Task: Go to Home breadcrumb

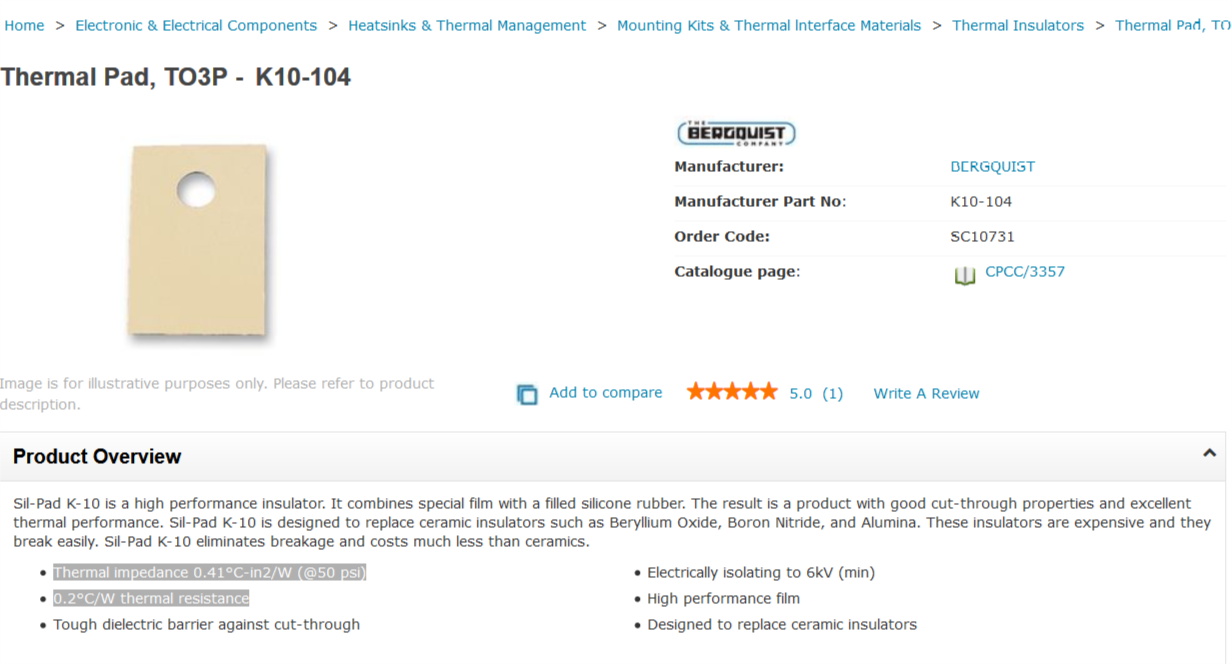Action: (24, 26)
